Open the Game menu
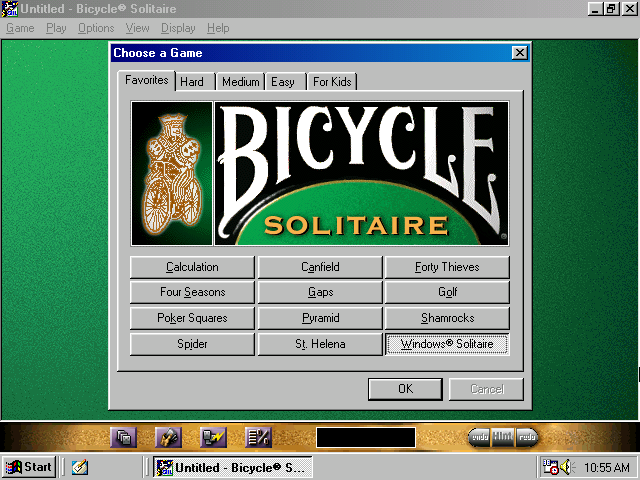This screenshot has height=480, width=640. click(20, 28)
